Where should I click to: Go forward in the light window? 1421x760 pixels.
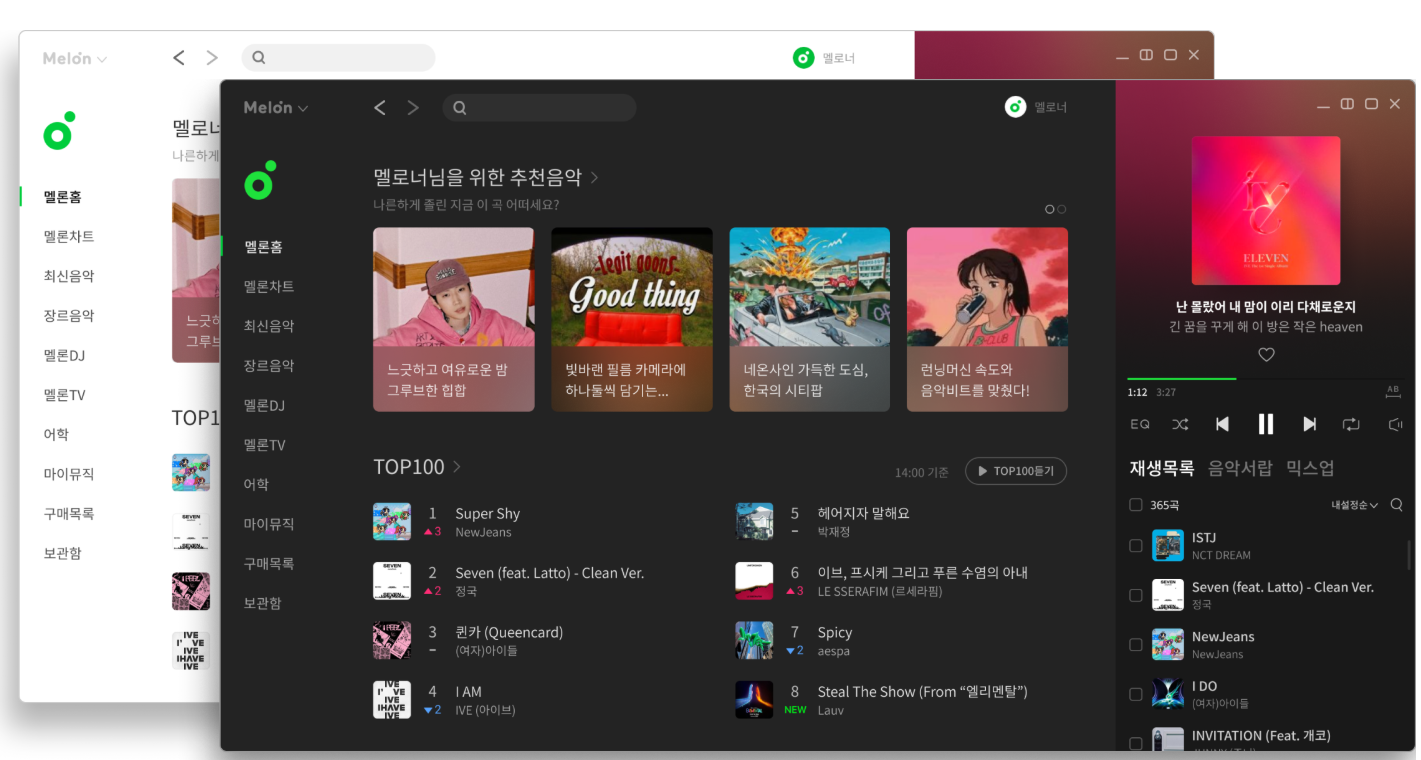212,58
